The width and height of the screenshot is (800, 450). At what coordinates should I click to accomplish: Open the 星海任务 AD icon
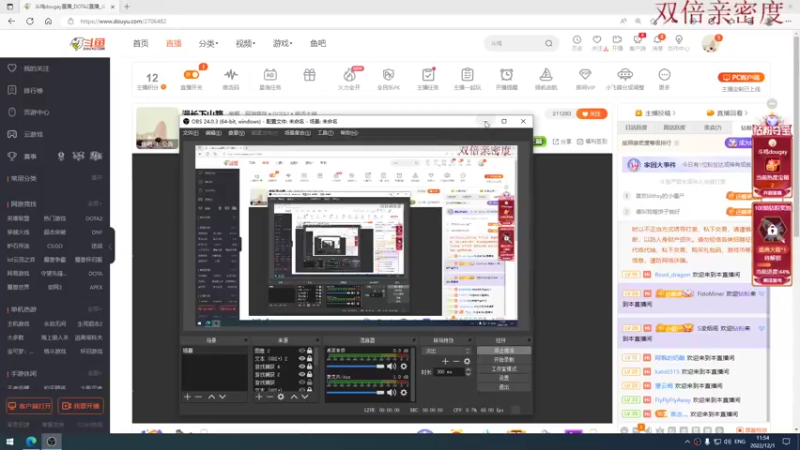point(270,75)
